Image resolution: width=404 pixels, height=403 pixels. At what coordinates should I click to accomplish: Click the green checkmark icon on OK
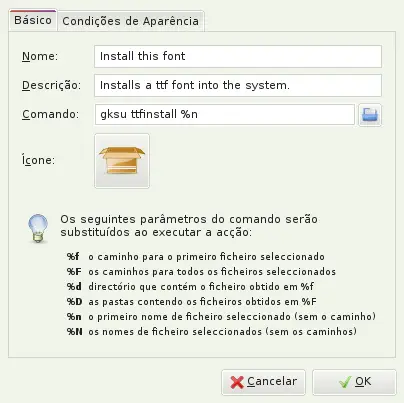(345, 382)
